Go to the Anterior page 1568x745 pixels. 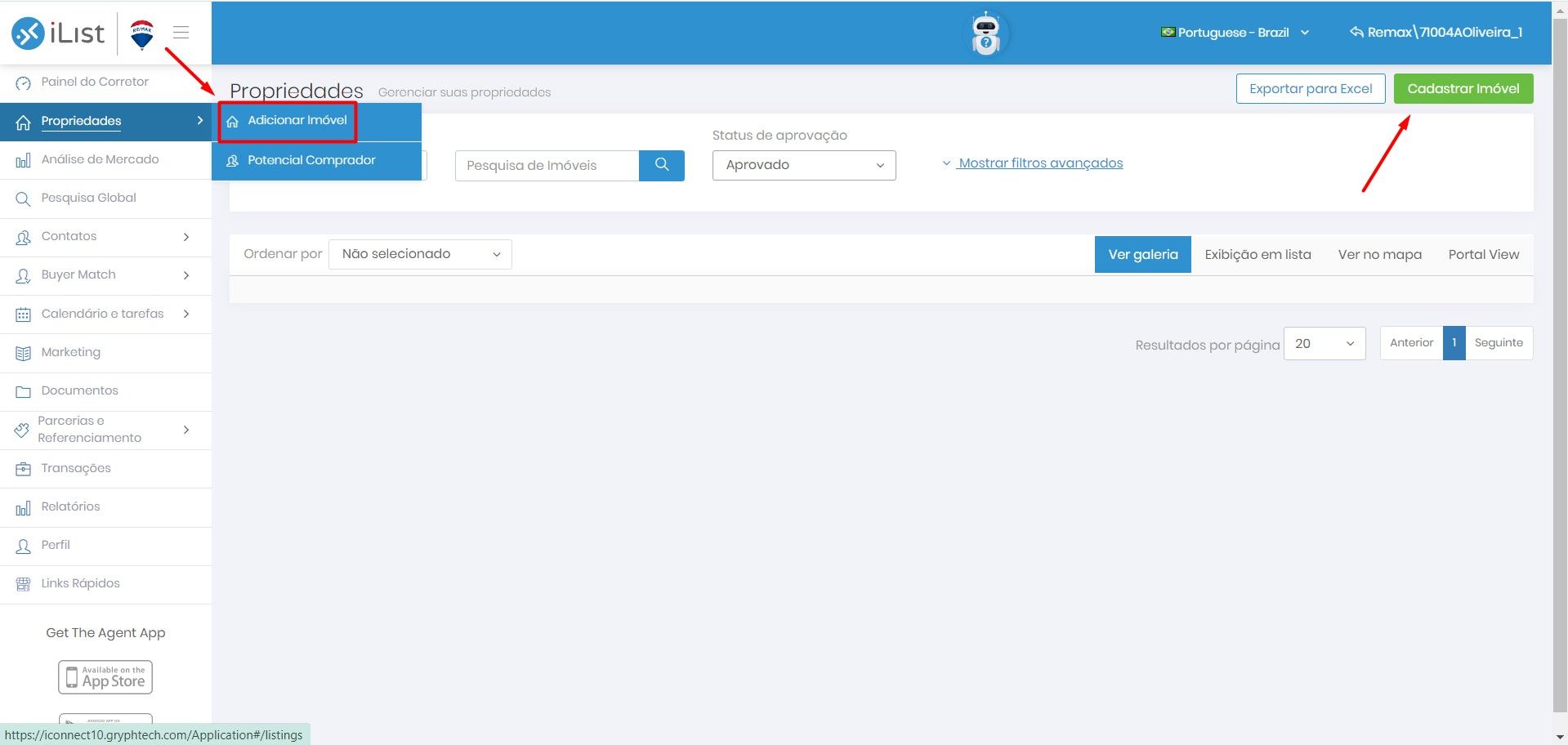pyautogui.click(x=1411, y=343)
